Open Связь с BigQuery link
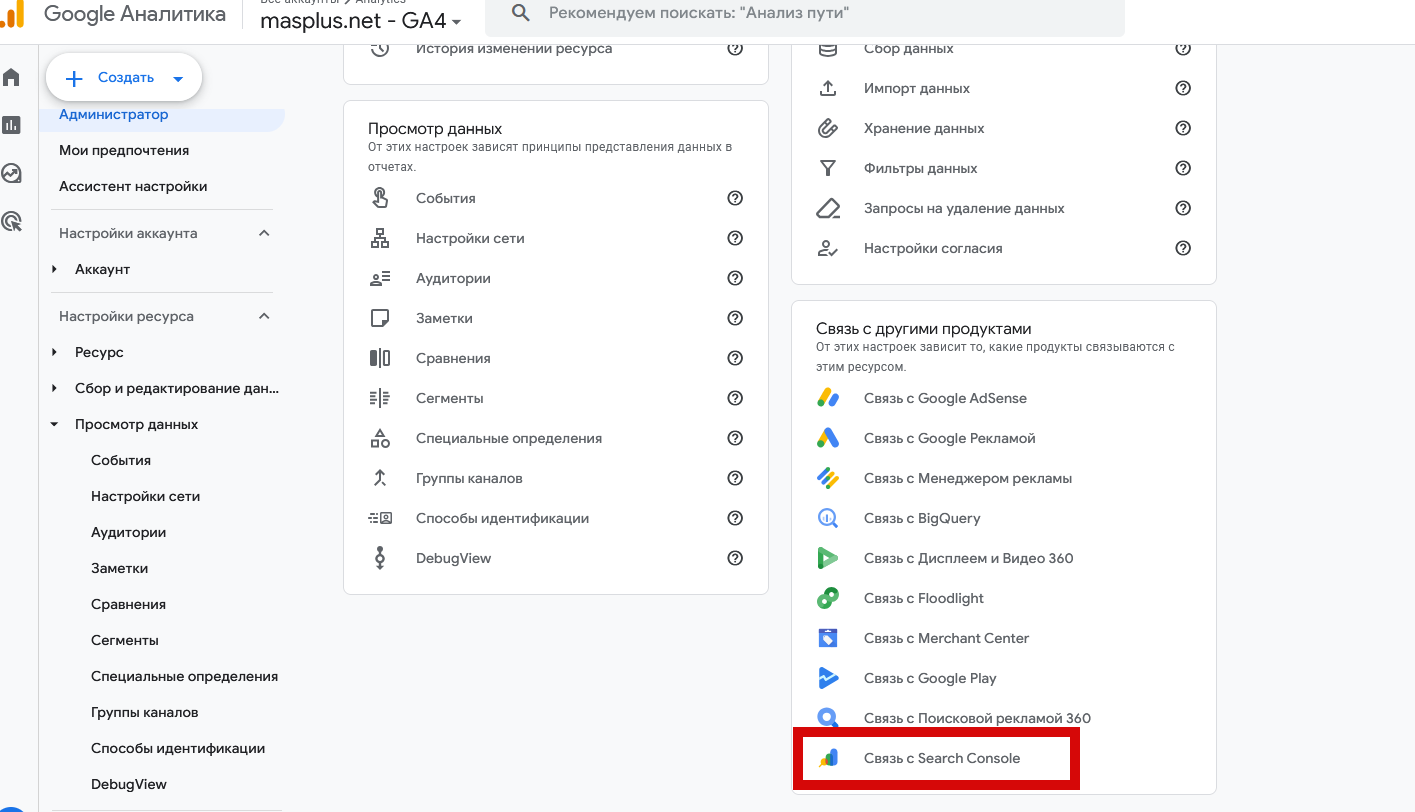1415x812 pixels. (921, 518)
